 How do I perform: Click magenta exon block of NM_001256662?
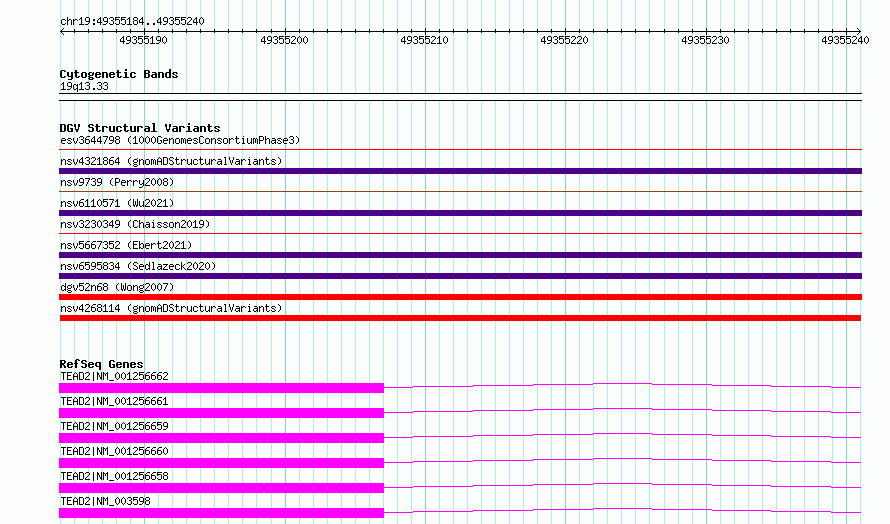[x=221, y=388]
